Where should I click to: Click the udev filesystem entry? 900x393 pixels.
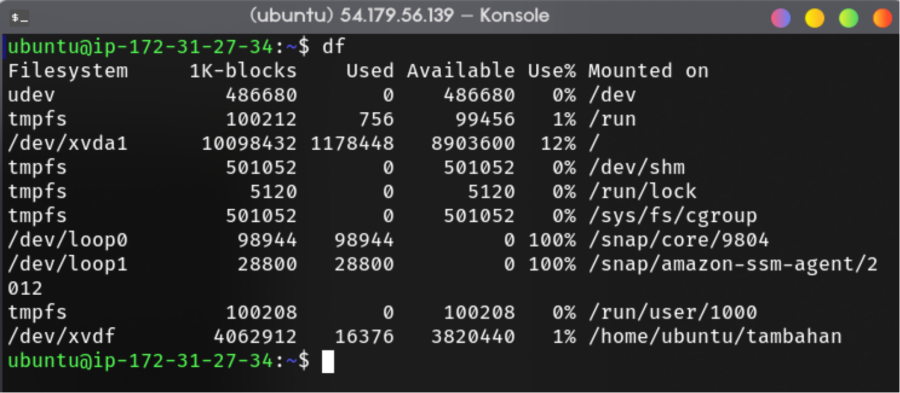[x=31, y=95]
